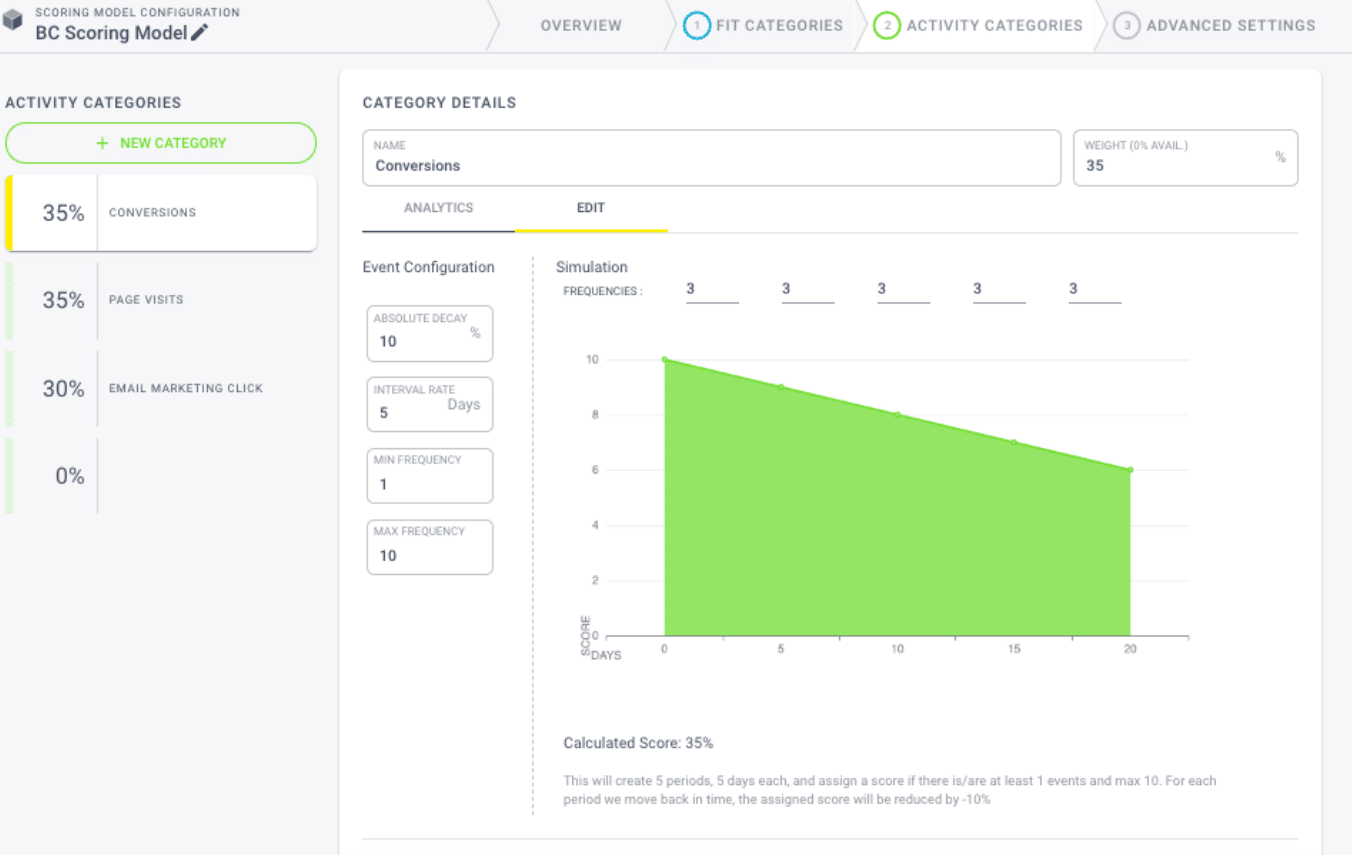Add a New Category
Screen dimensions: 1352x855
(x=161, y=143)
